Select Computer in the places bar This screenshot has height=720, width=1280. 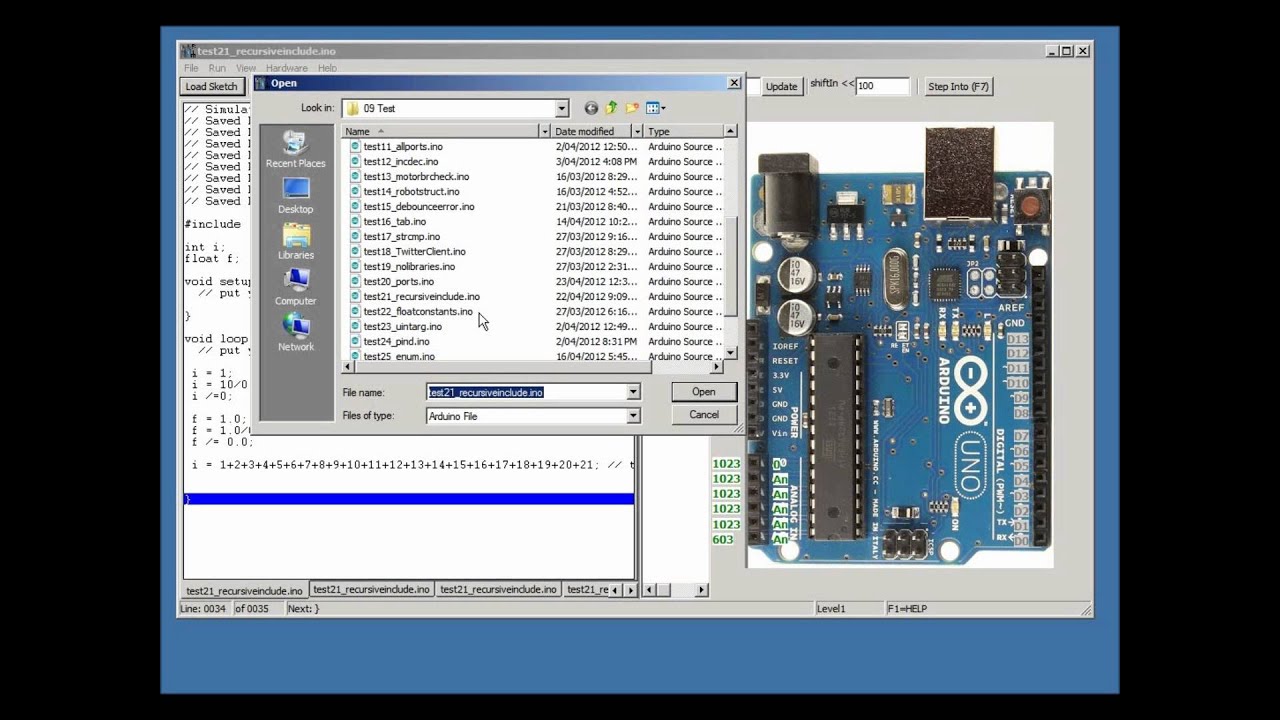(x=295, y=288)
